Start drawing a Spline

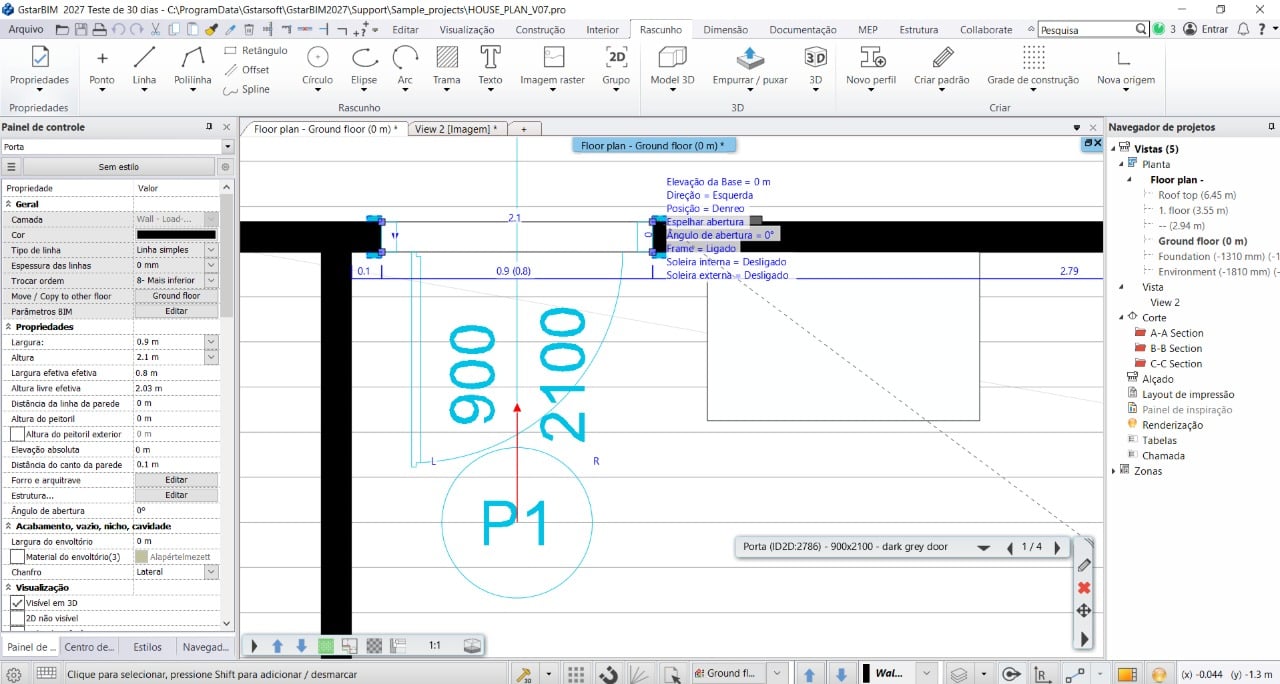click(247, 89)
